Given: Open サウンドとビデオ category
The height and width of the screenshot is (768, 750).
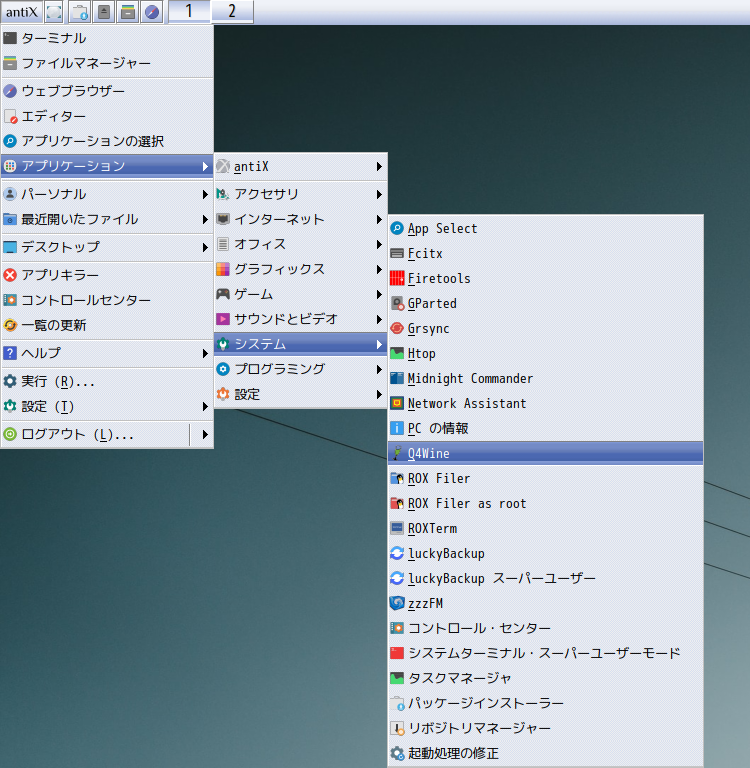Looking at the screenshot, I should click(x=300, y=319).
